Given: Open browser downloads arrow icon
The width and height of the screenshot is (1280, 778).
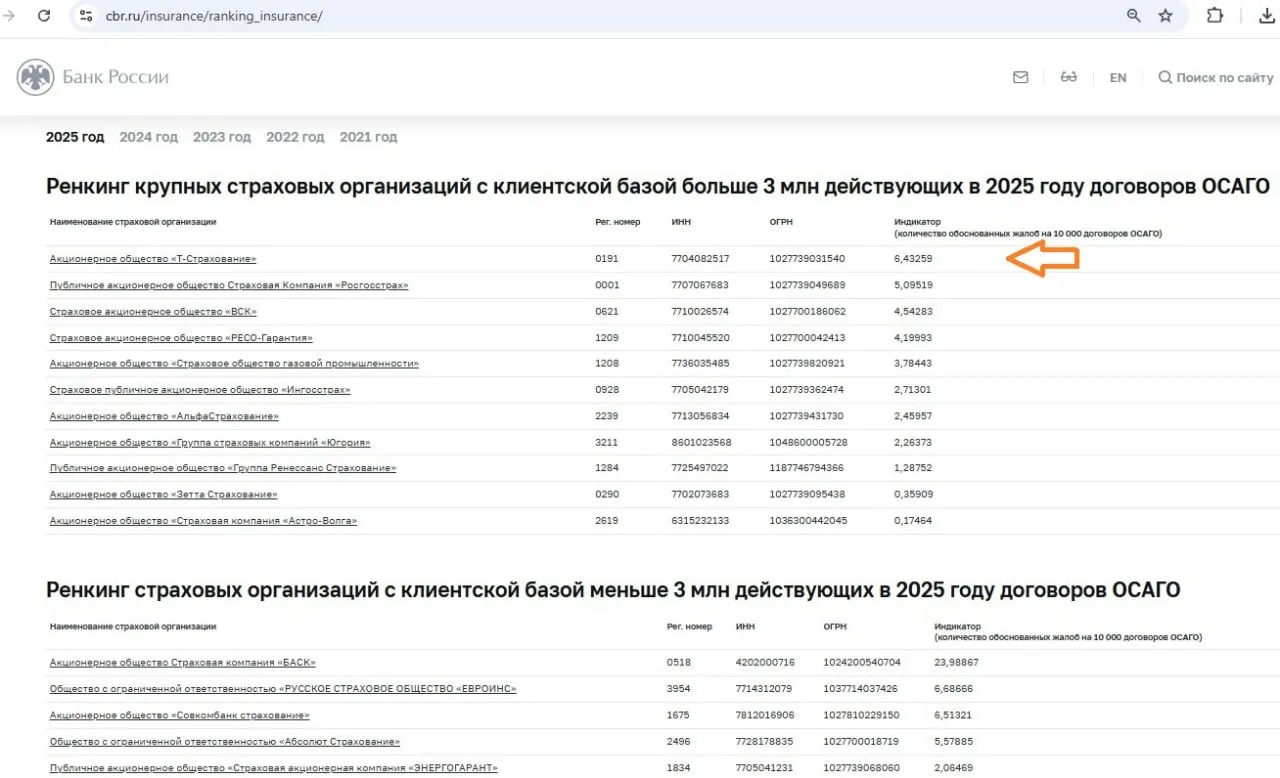Looking at the screenshot, I should 1262,16.
